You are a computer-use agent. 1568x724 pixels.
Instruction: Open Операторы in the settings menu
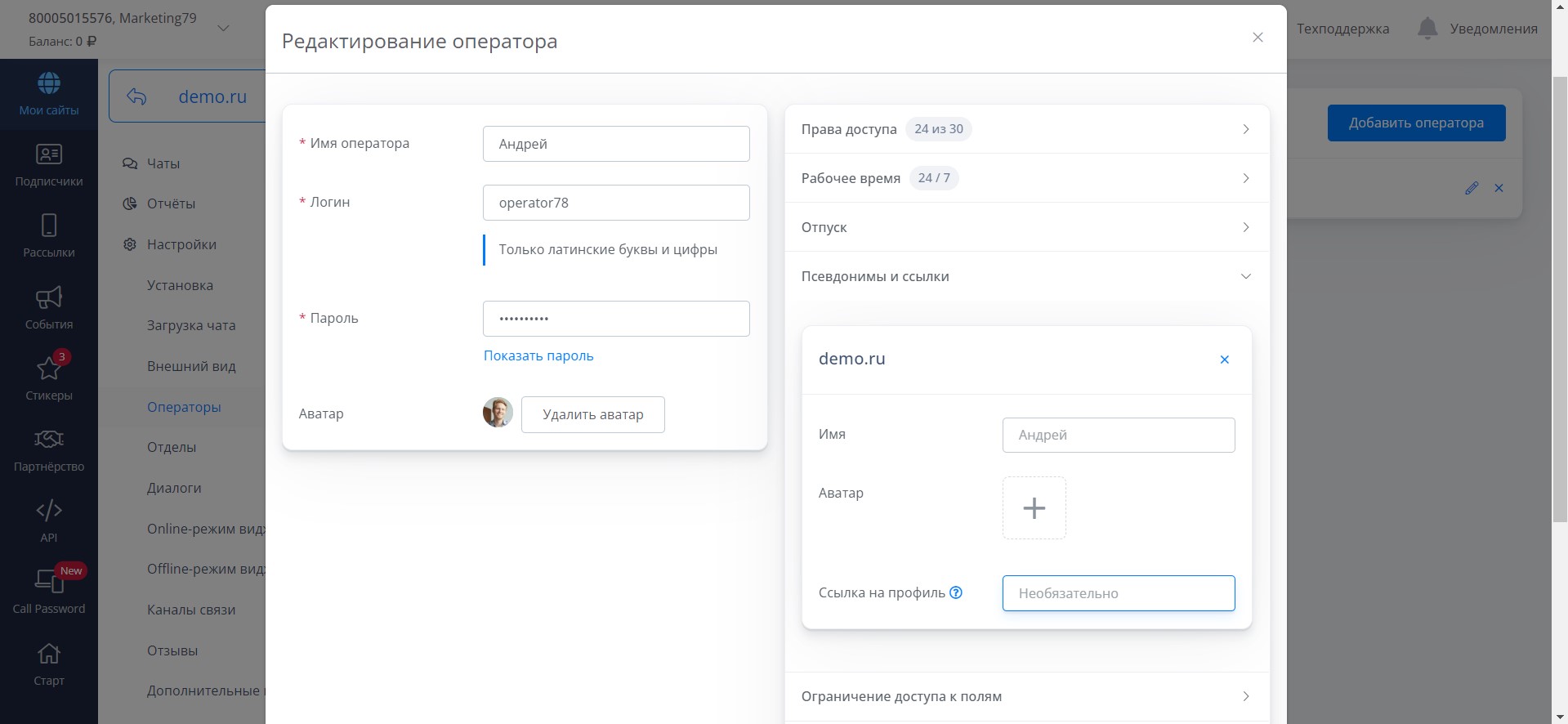click(184, 407)
